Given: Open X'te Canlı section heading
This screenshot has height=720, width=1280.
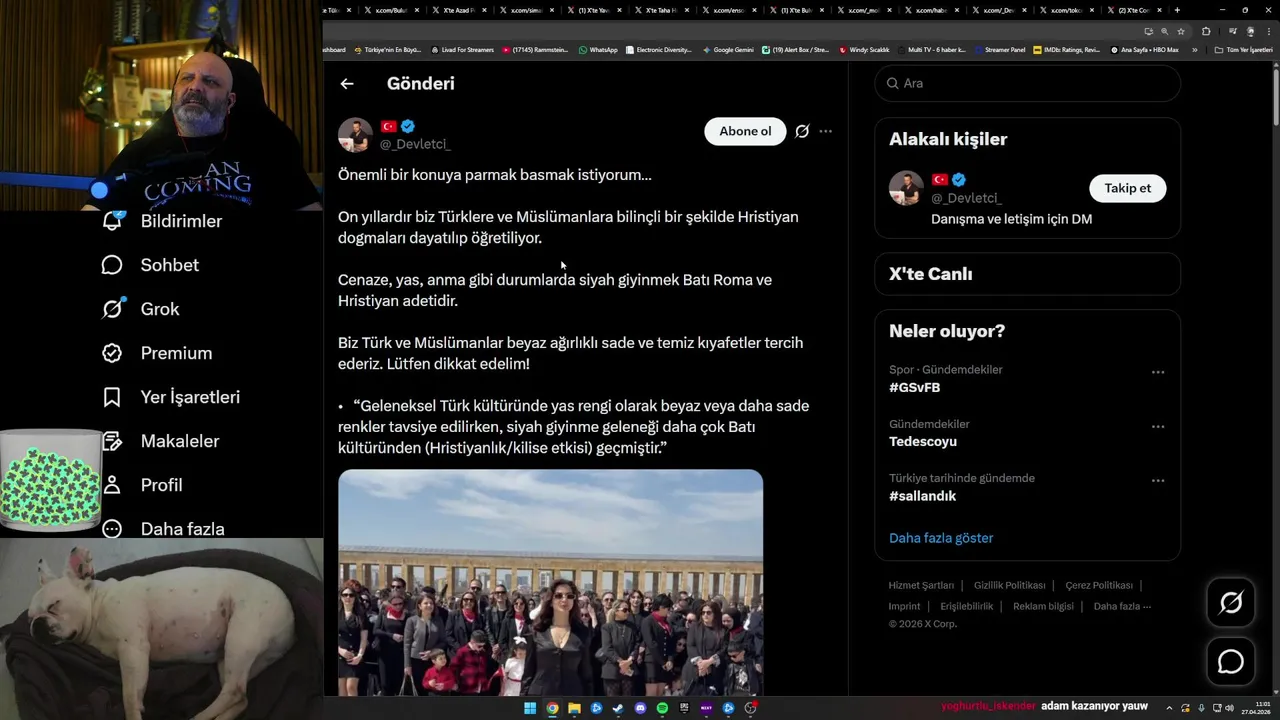Looking at the screenshot, I should coord(930,274).
